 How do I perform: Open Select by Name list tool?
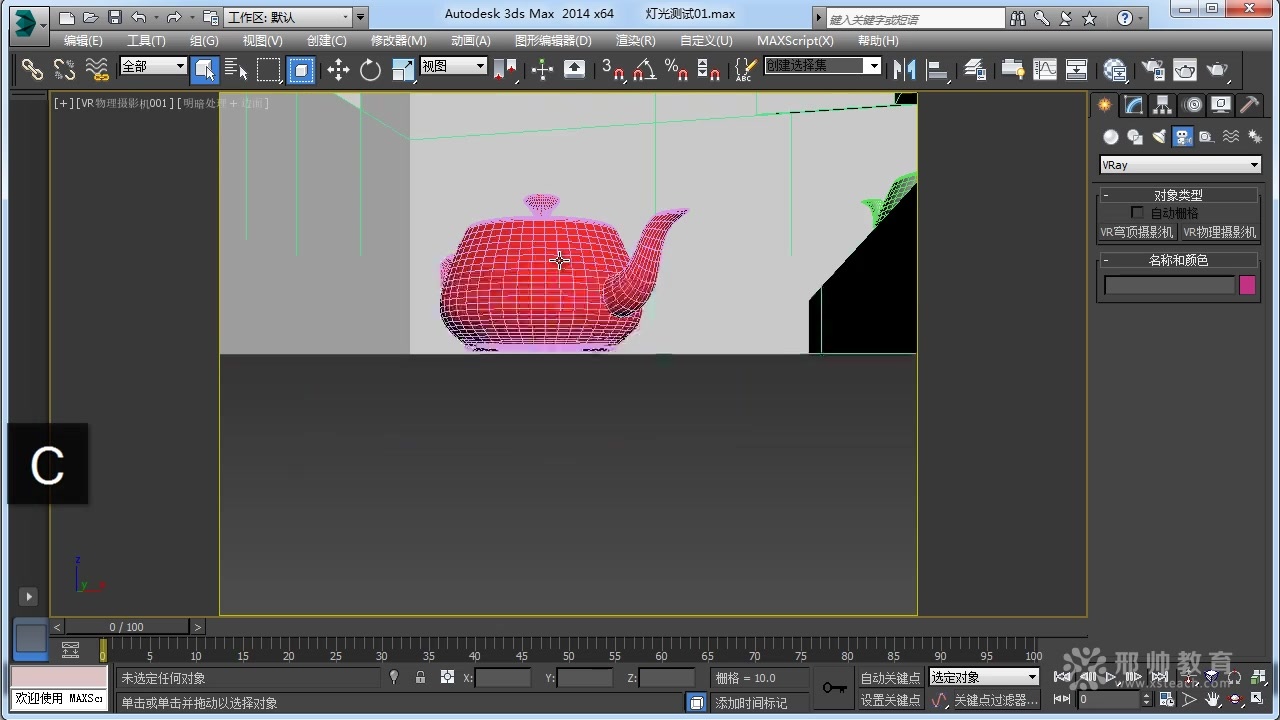pos(236,69)
